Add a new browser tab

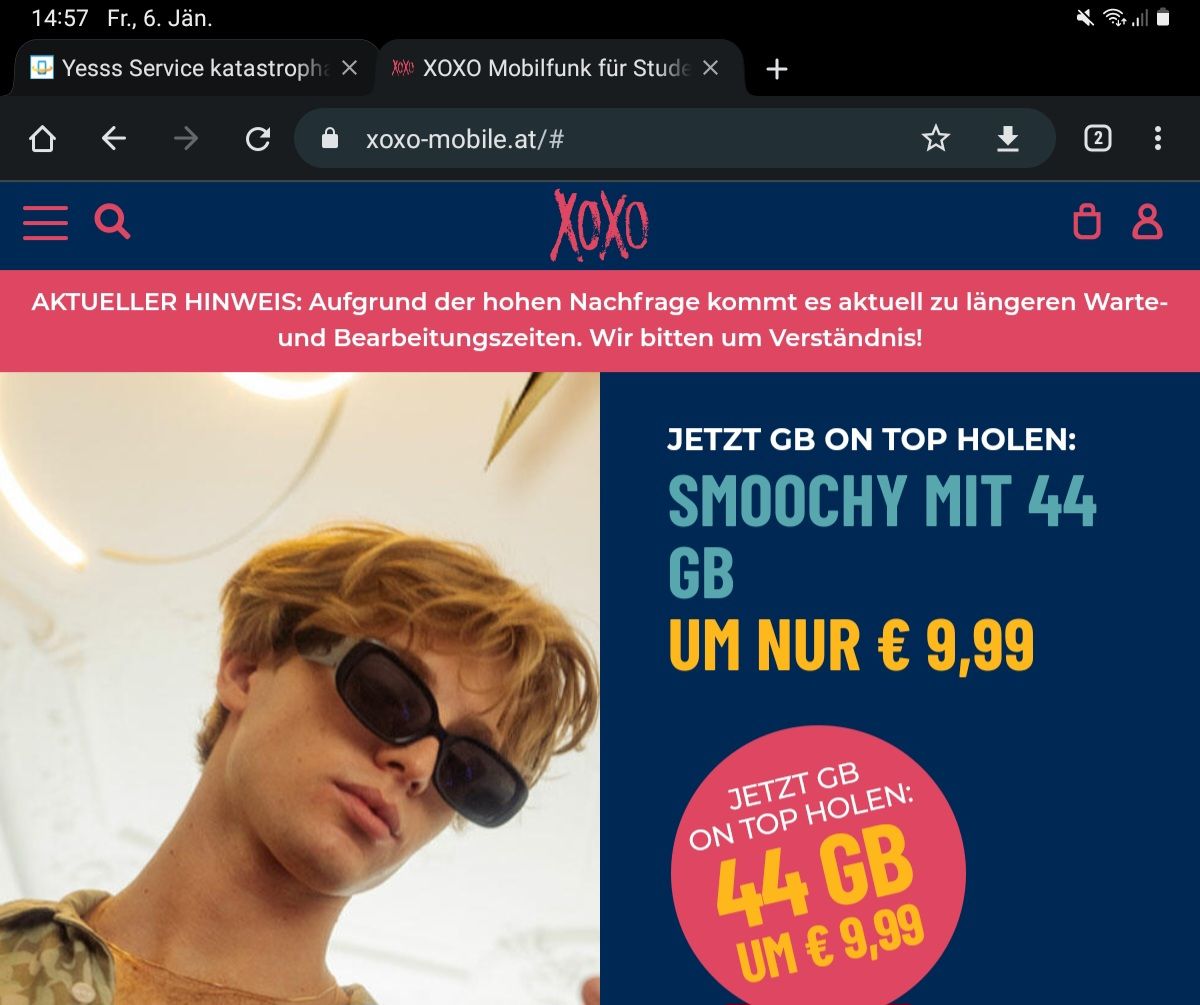pos(777,69)
